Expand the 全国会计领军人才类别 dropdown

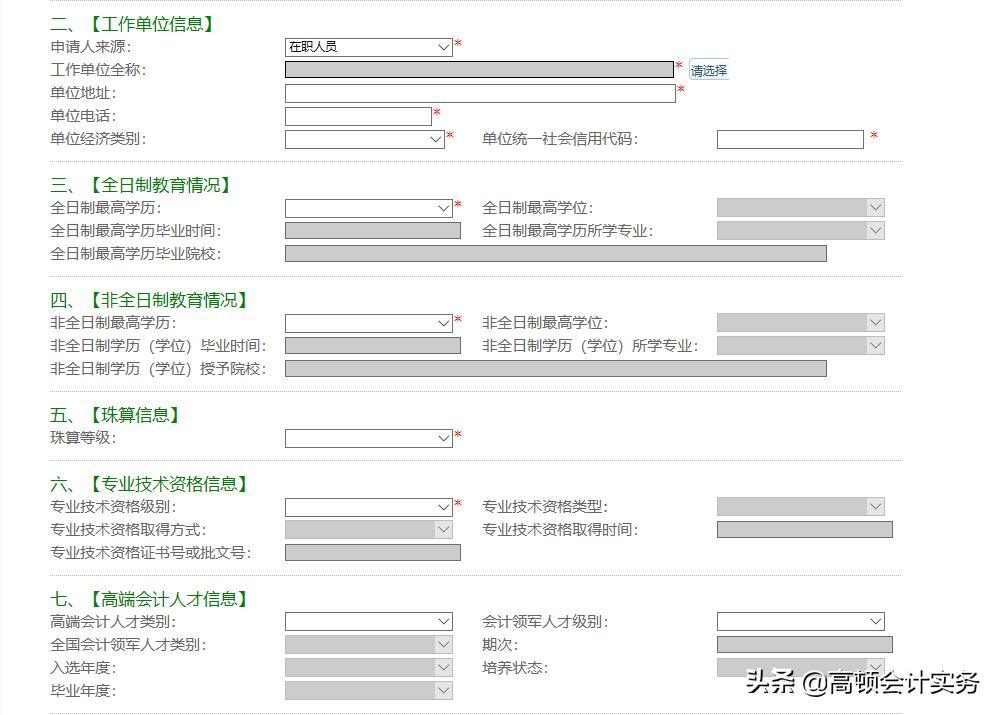369,644
